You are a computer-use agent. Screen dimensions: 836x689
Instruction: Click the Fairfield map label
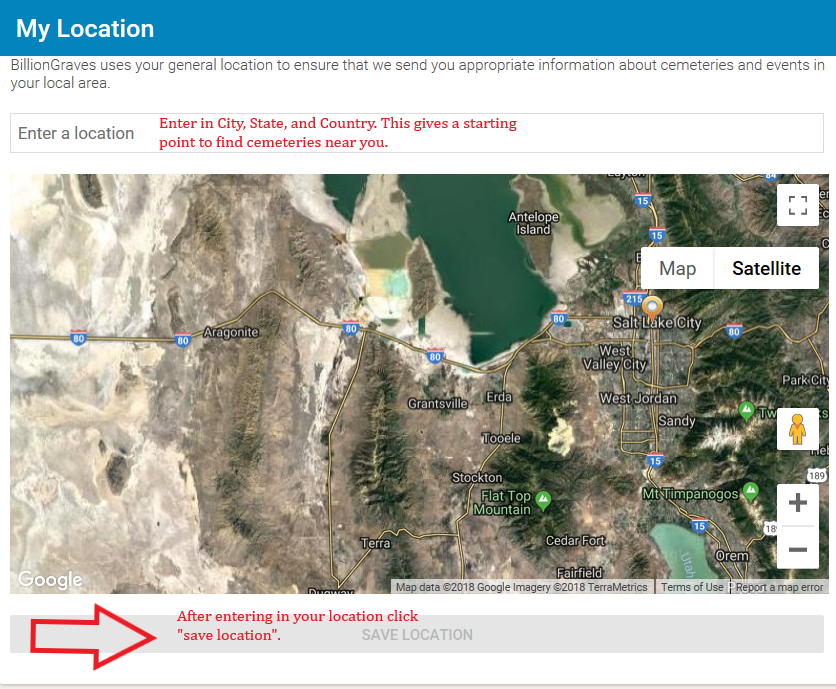click(580, 573)
